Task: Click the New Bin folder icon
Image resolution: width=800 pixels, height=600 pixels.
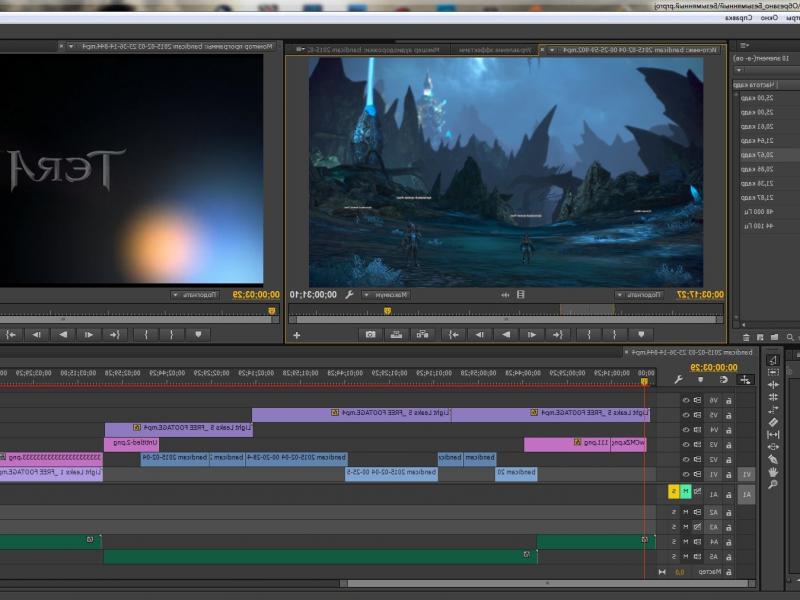Action: coord(774,337)
